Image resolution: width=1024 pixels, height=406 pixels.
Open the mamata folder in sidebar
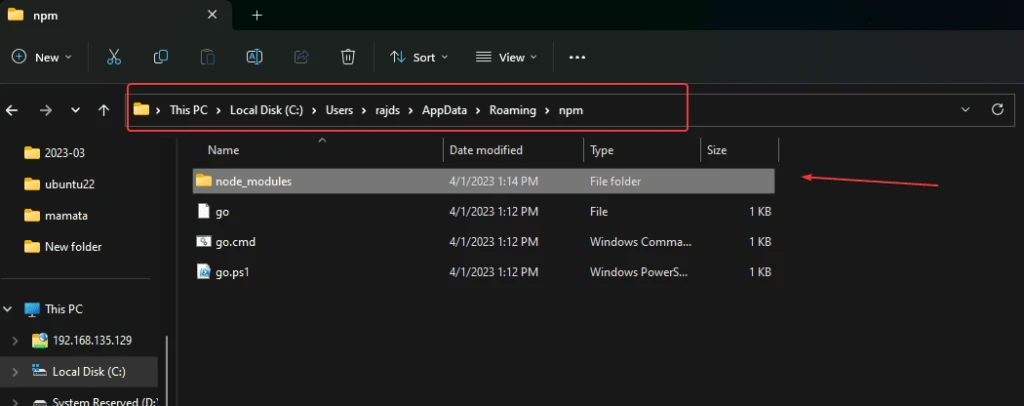coord(56,215)
